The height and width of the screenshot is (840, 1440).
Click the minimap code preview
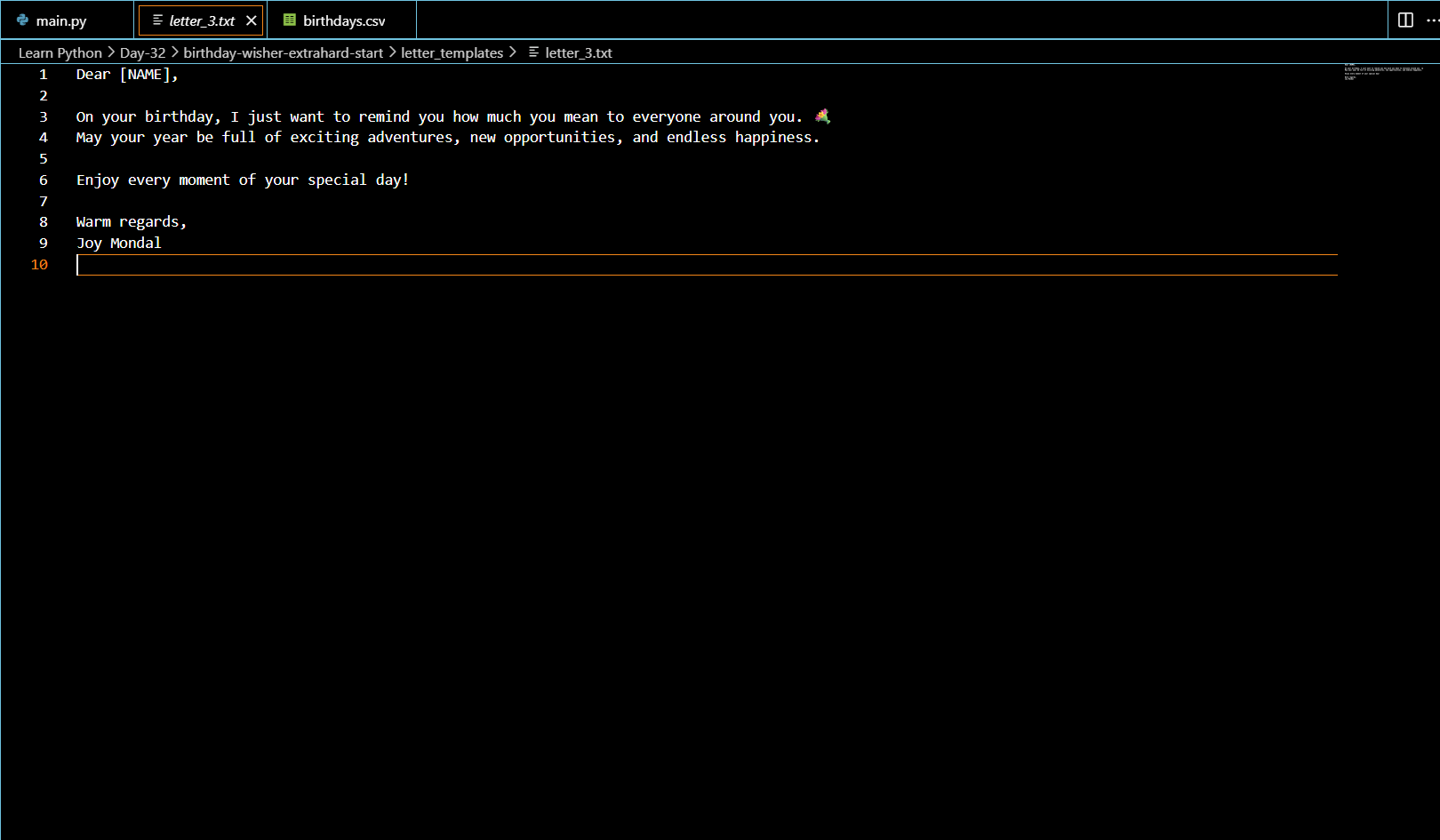pos(1382,72)
